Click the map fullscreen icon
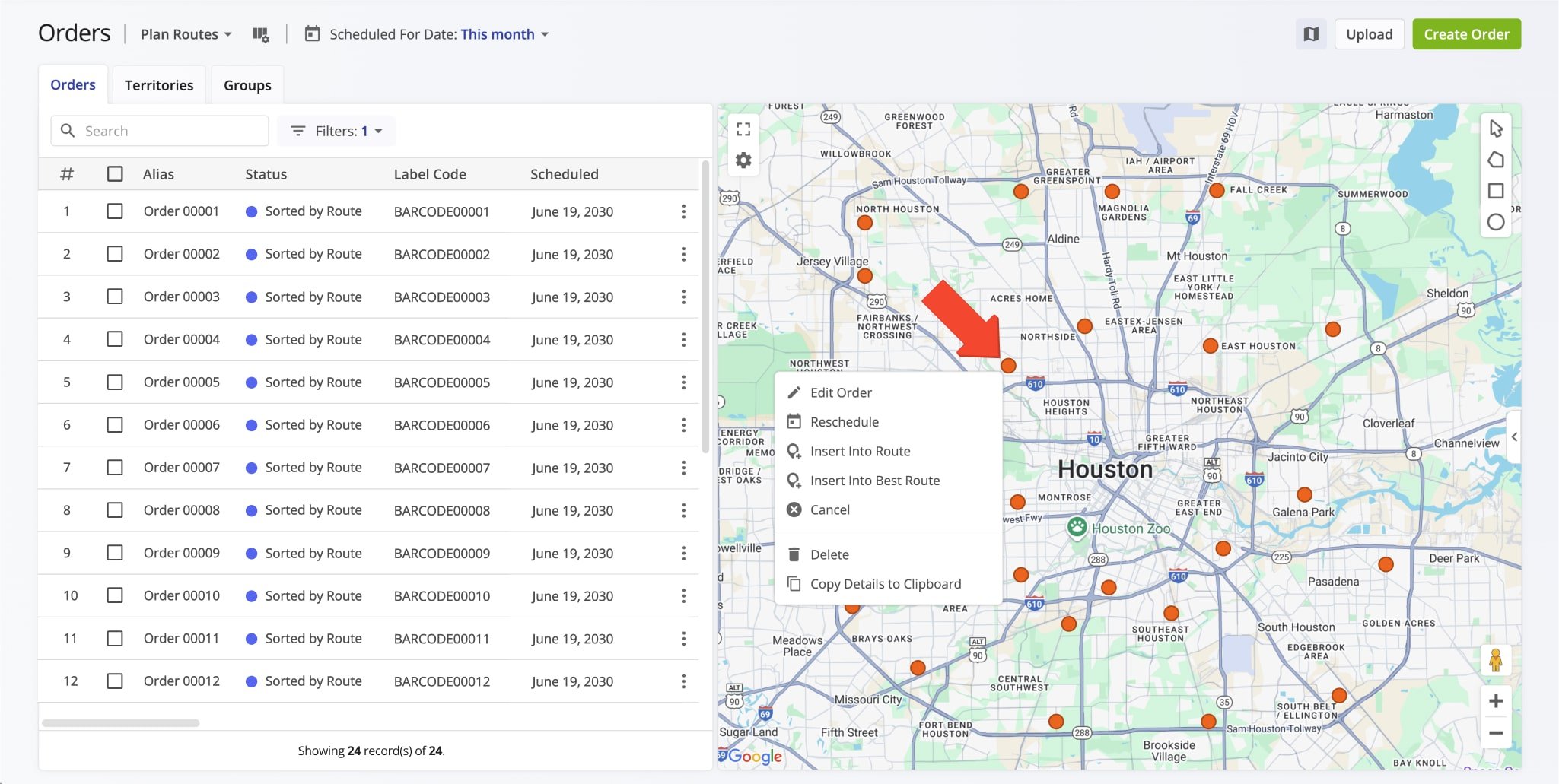This screenshot has height=784, width=1559. [x=743, y=129]
